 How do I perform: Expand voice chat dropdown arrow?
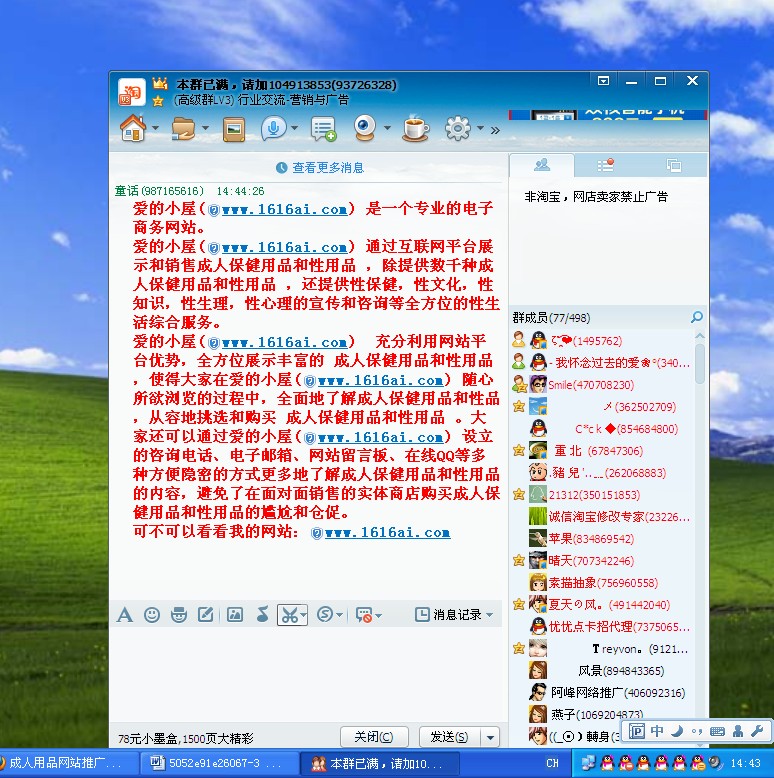click(x=295, y=128)
